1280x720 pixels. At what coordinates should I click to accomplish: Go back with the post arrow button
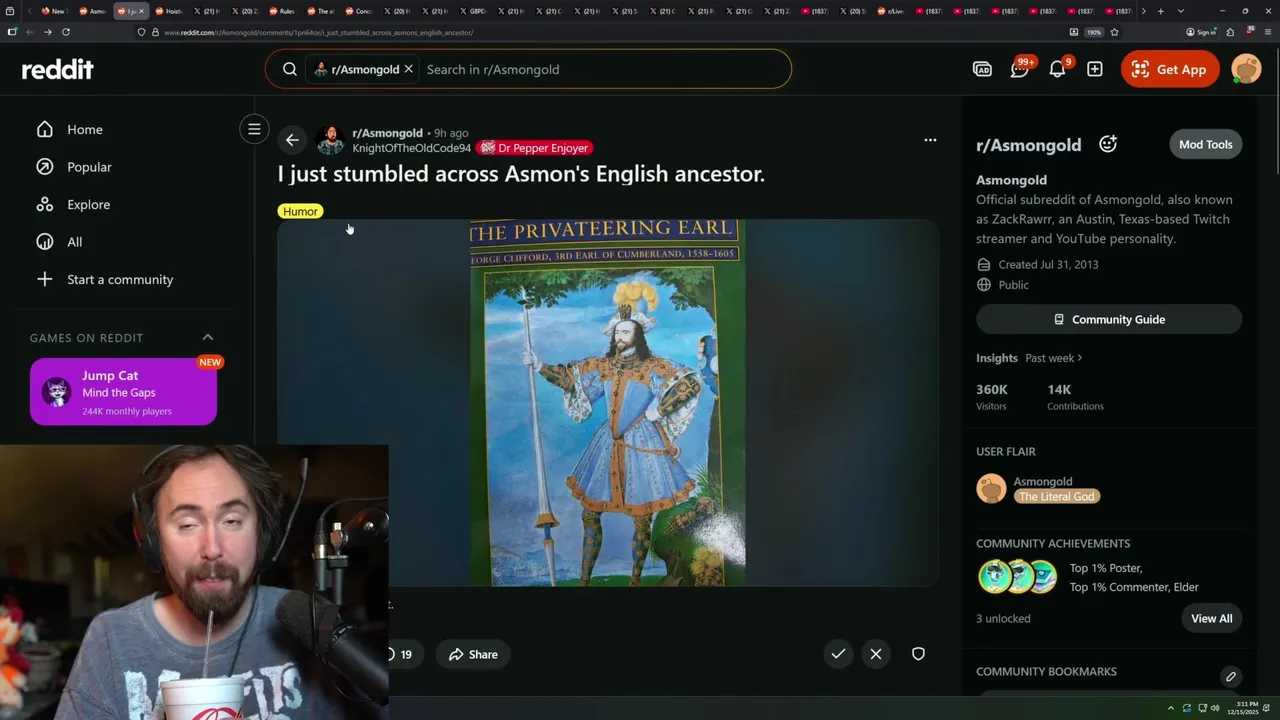point(292,140)
